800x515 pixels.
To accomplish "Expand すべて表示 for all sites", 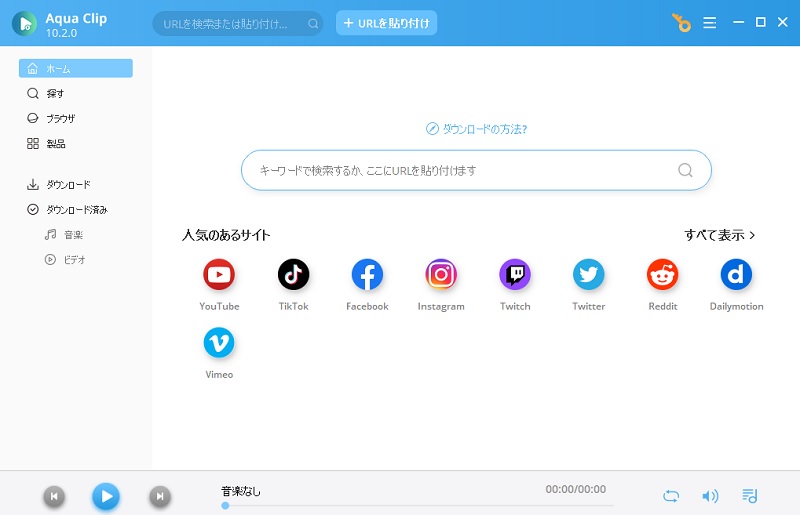I will pyautogui.click(x=719, y=235).
